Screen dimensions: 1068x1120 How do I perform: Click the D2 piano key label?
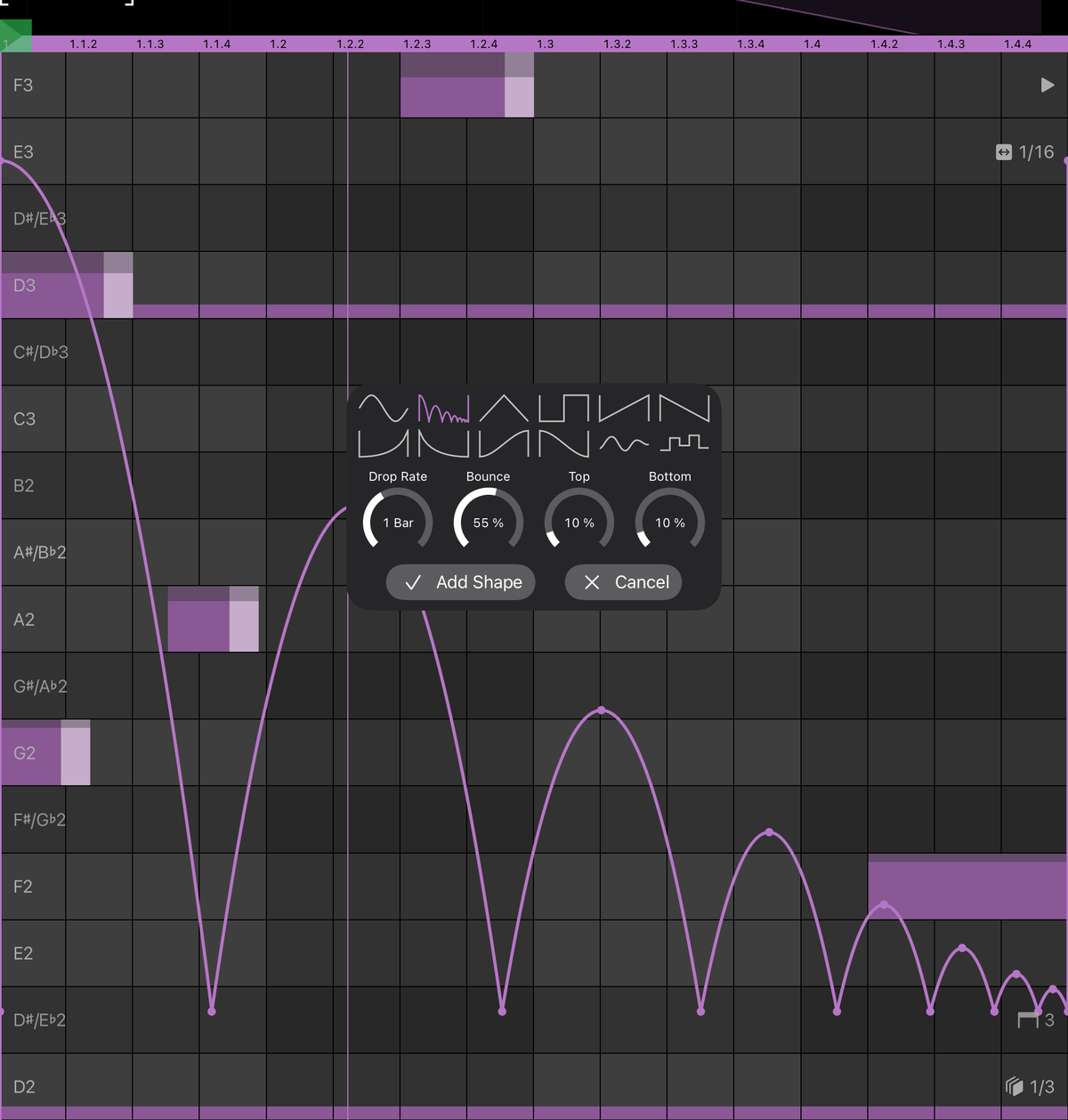[x=24, y=1086]
